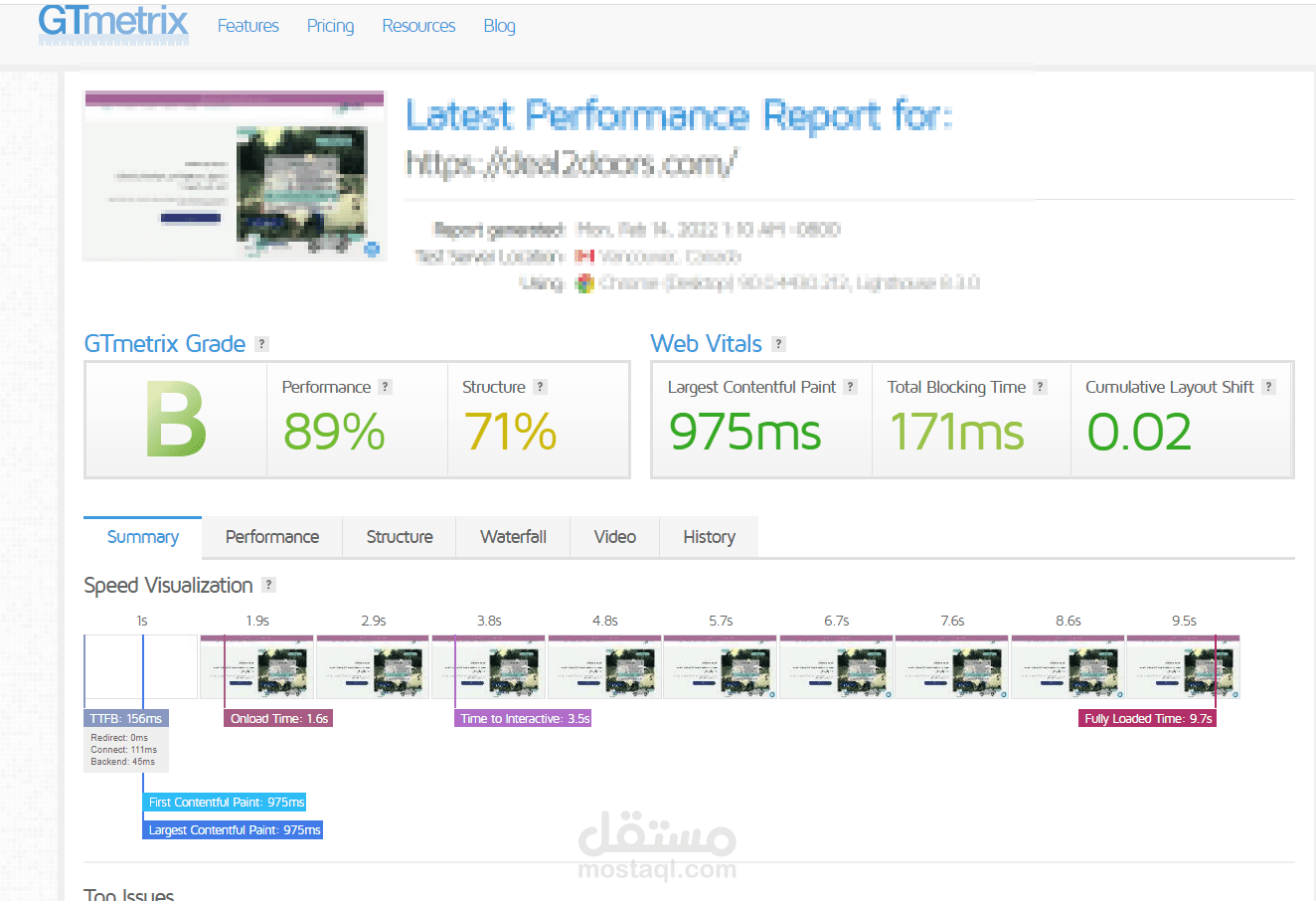Image resolution: width=1316 pixels, height=901 pixels.
Task: Click the 71% Structure score
Action: tap(510, 432)
